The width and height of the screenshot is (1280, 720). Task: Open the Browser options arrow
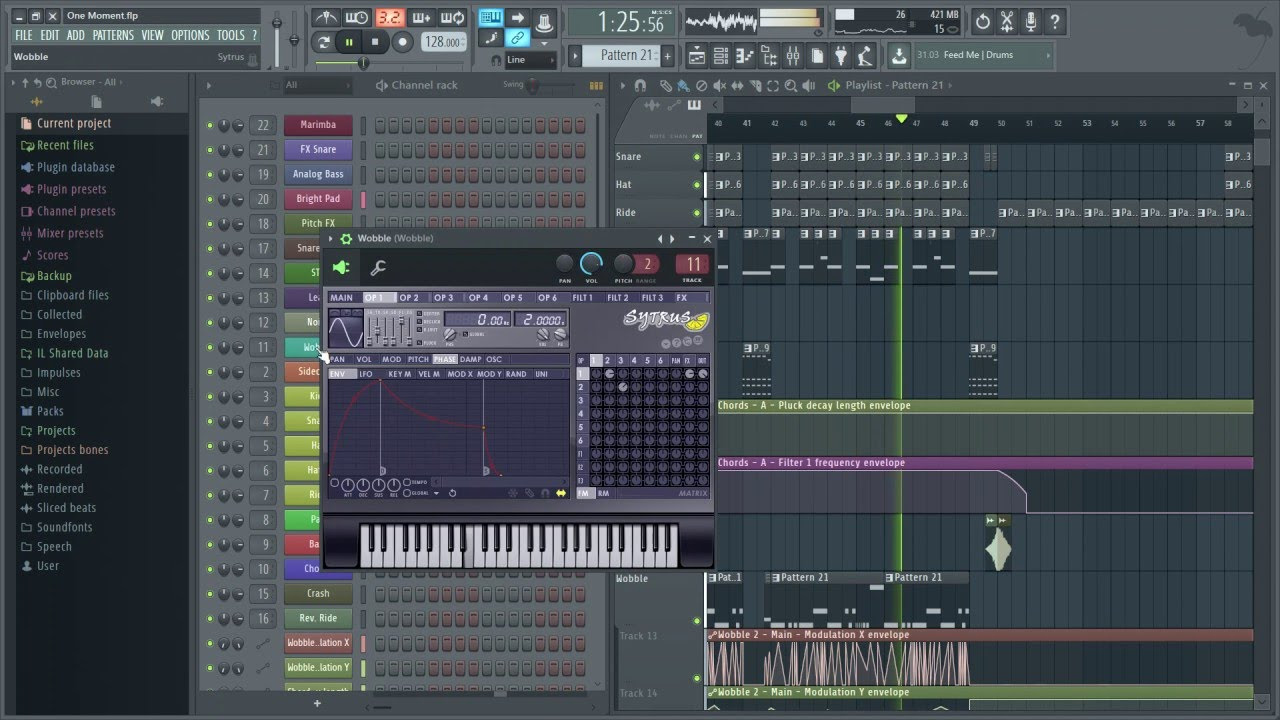click(x=12, y=83)
